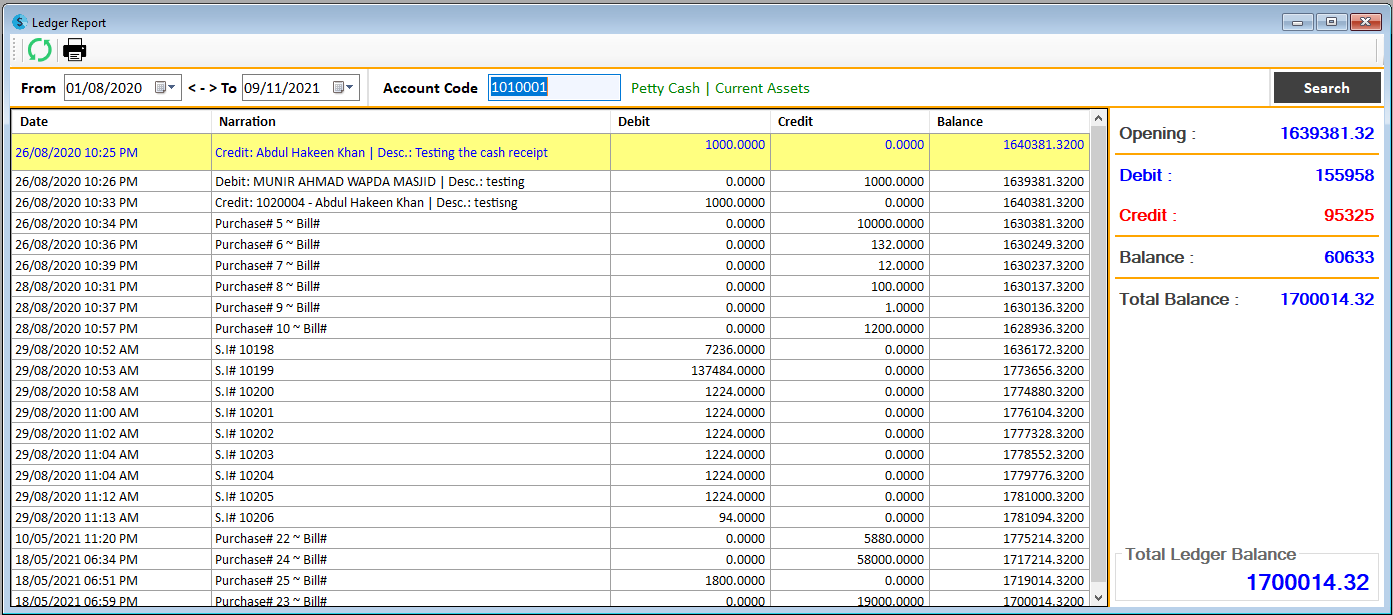1393x615 pixels.
Task: Click the Total Ledger Balance figure
Action: [1307, 582]
